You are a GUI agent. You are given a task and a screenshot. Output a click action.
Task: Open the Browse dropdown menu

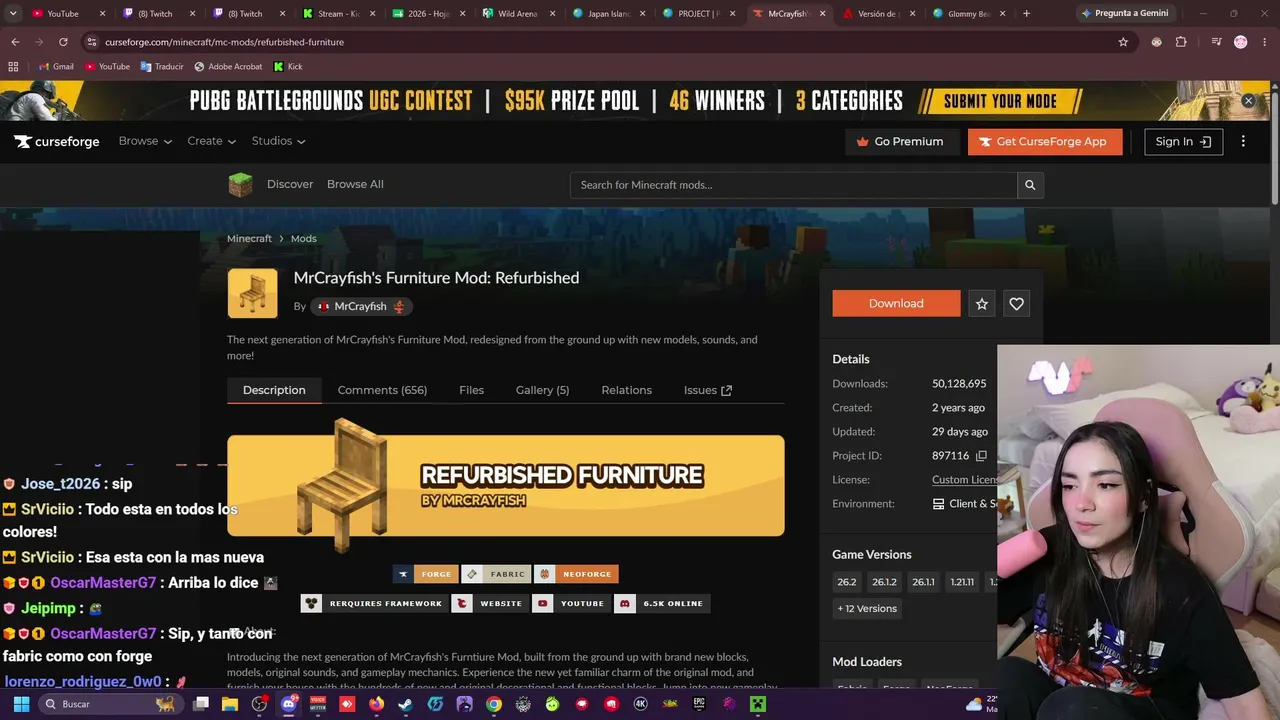(145, 141)
